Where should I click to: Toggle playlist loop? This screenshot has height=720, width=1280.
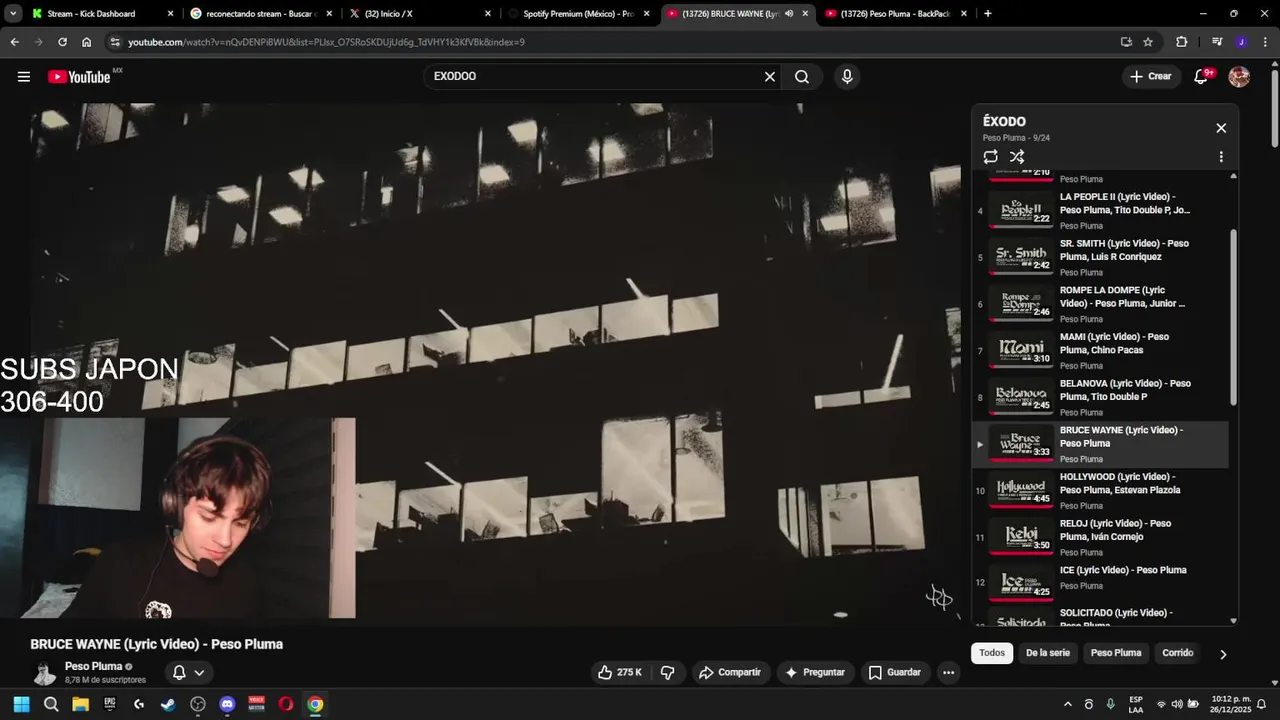tap(990, 157)
